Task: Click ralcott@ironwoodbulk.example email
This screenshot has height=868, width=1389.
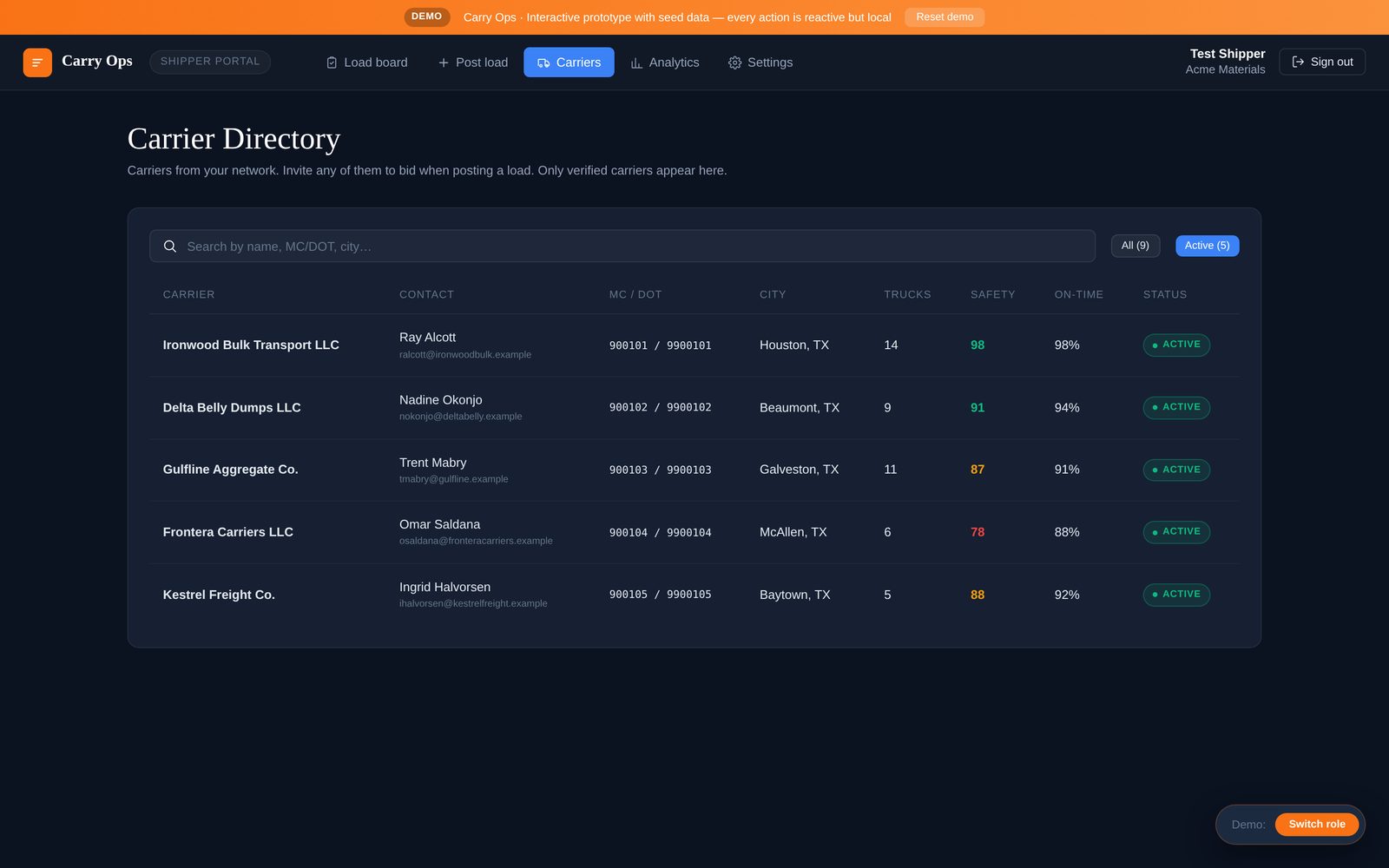Action: coord(465,355)
